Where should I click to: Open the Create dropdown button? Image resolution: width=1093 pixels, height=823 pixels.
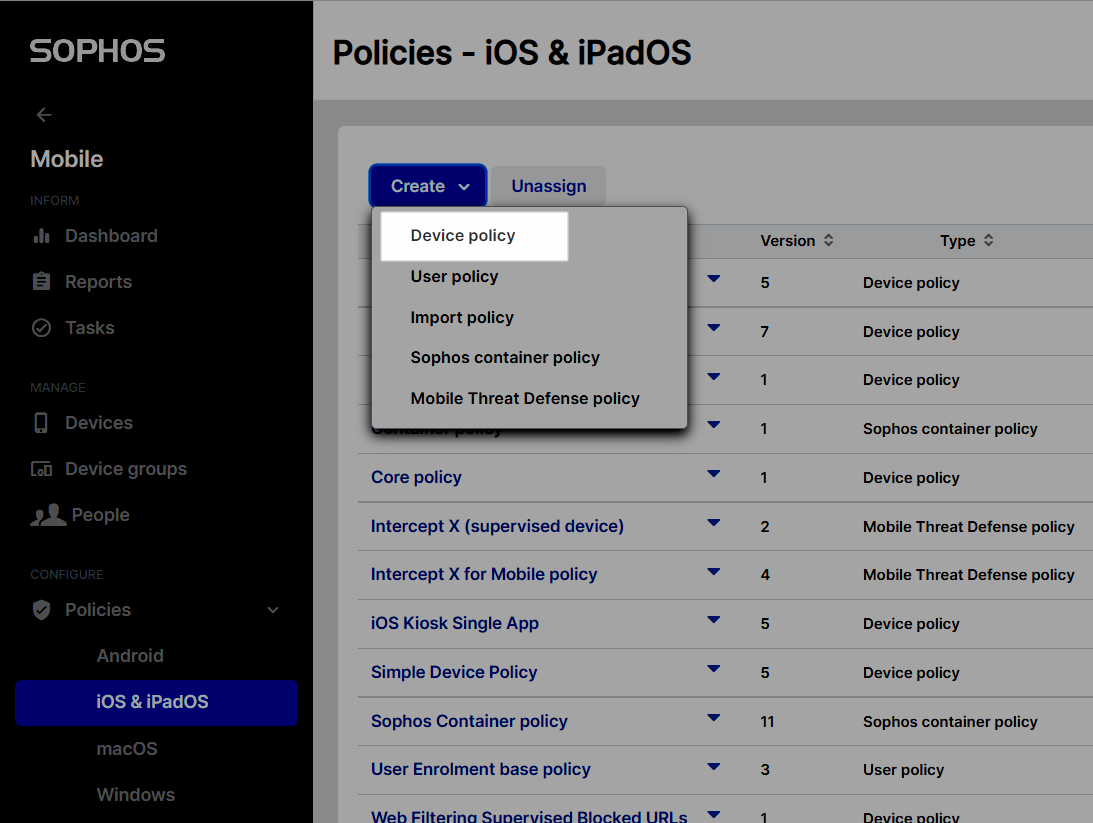click(427, 186)
